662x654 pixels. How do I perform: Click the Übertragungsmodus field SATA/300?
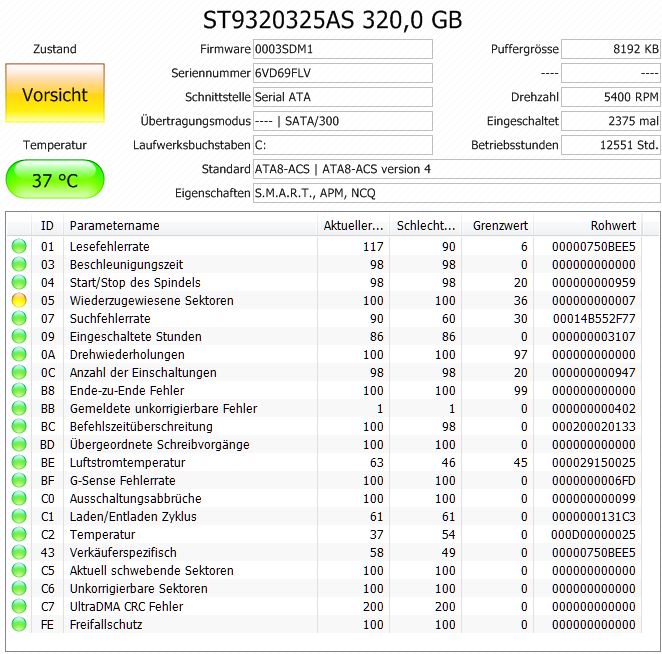[x=342, y=121]
